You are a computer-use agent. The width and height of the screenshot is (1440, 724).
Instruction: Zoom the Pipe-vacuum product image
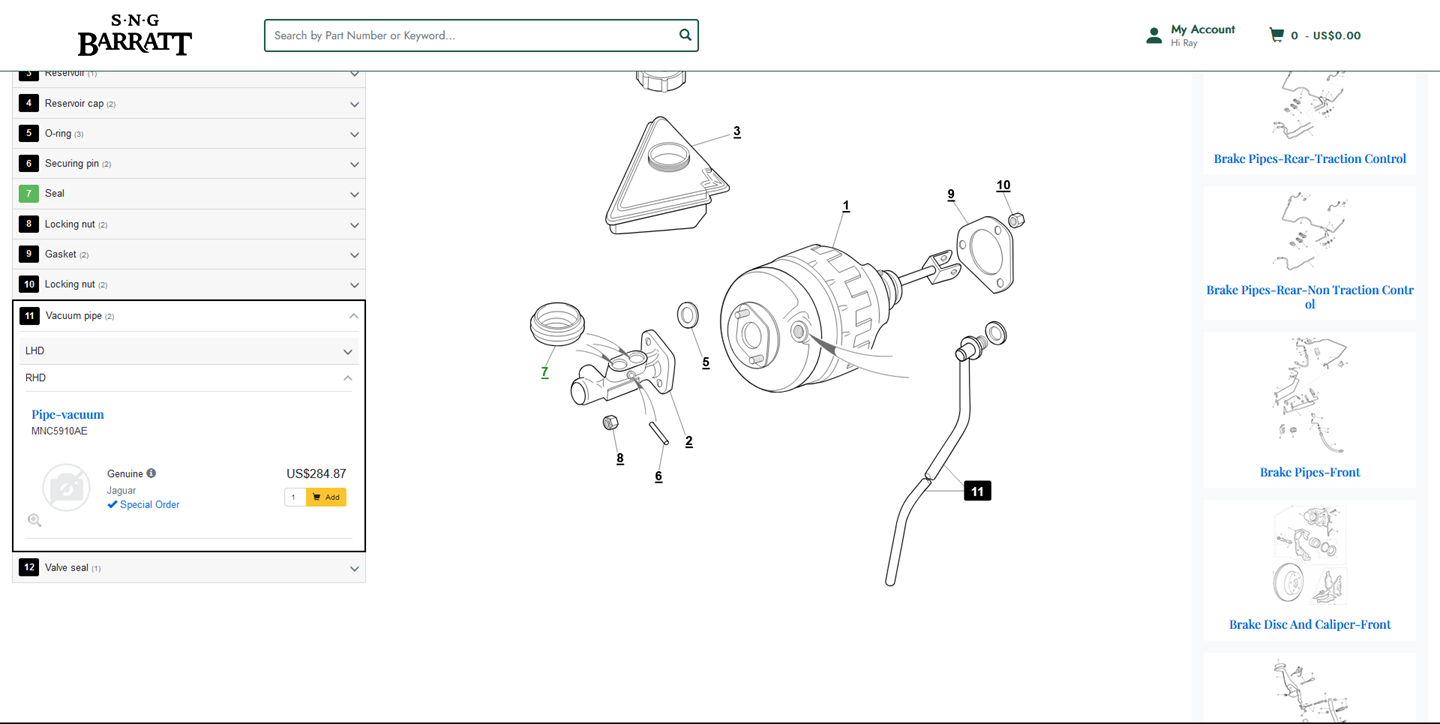click(x=35, y=520)
